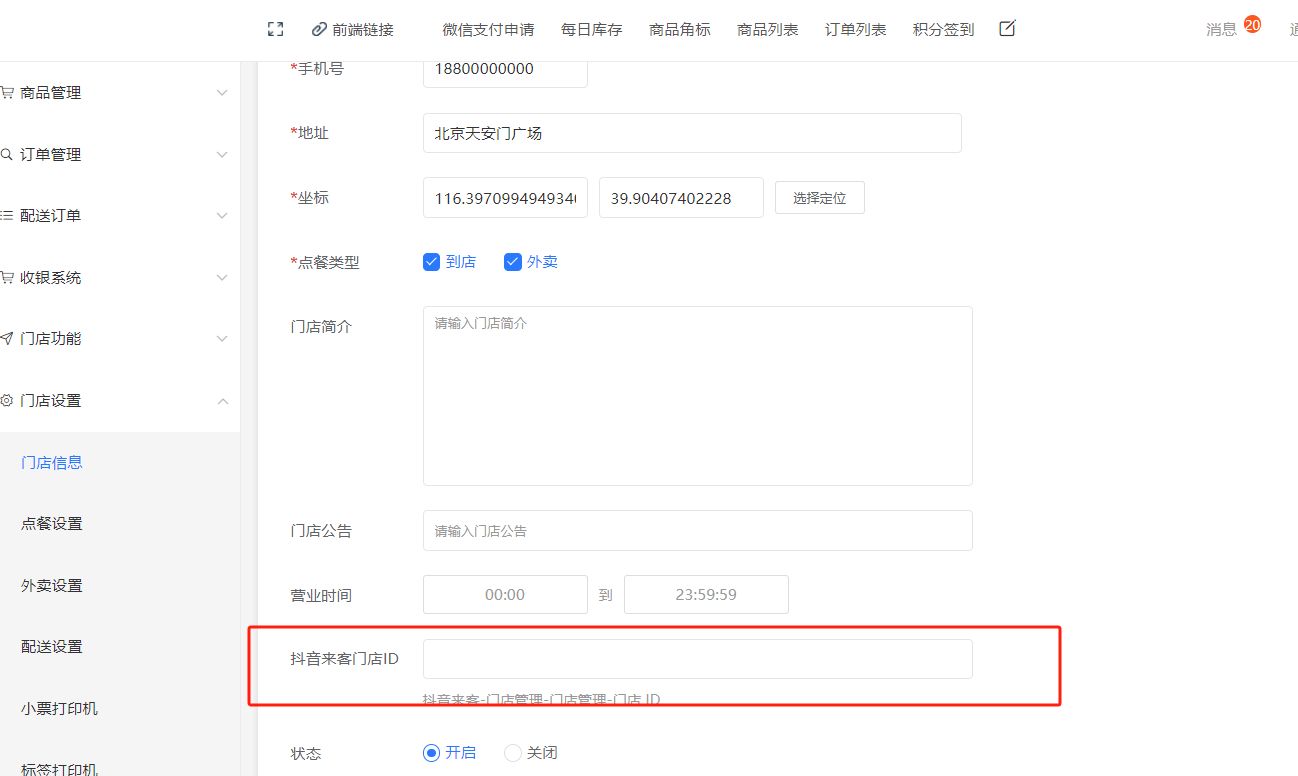Click the 门店功能 paper plane icon
This screenshot has width=1298, height=776.
(7, 339)
